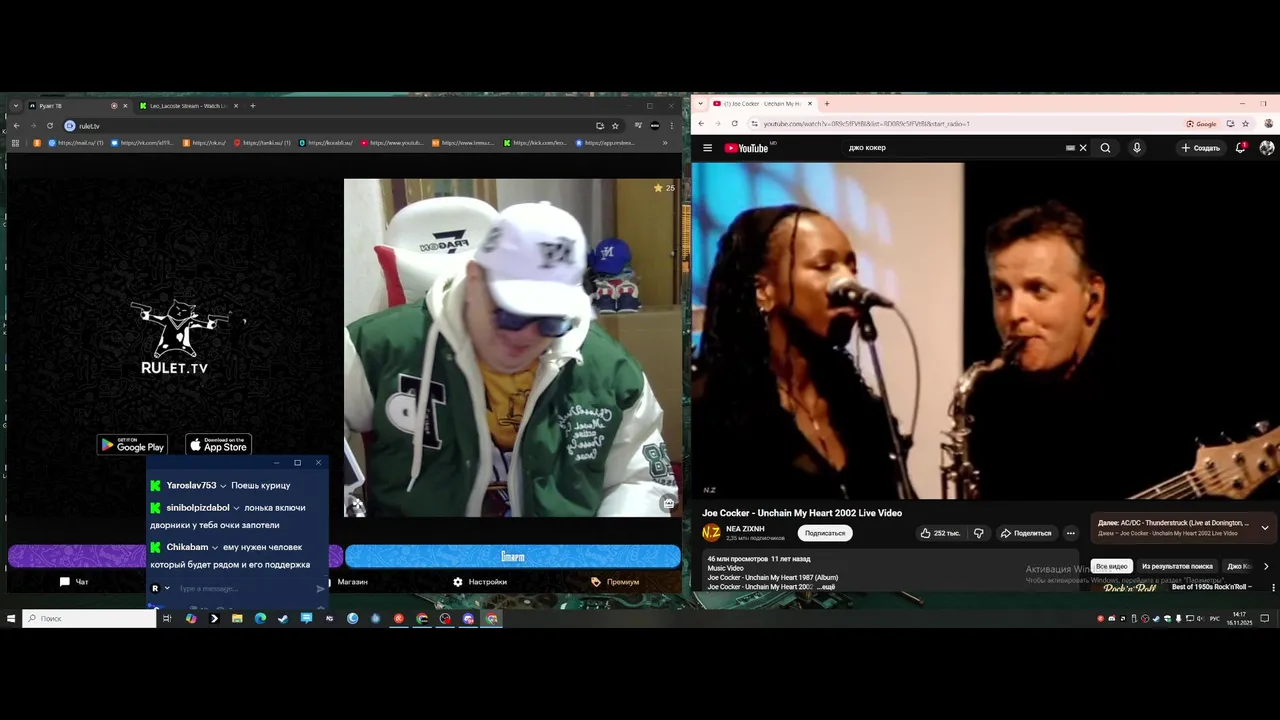Click the star rating icon on the webcam
This screenshot has height=720, width=1280.
click(x=658, y=188)
